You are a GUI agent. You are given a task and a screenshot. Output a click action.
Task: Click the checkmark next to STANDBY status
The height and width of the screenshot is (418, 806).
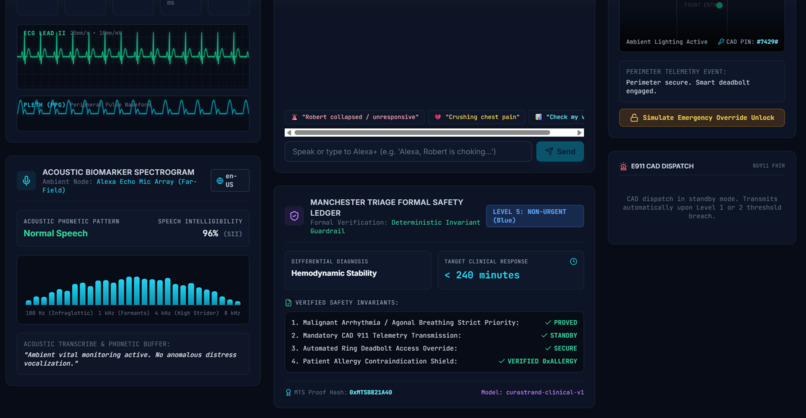tap(544, 336)
